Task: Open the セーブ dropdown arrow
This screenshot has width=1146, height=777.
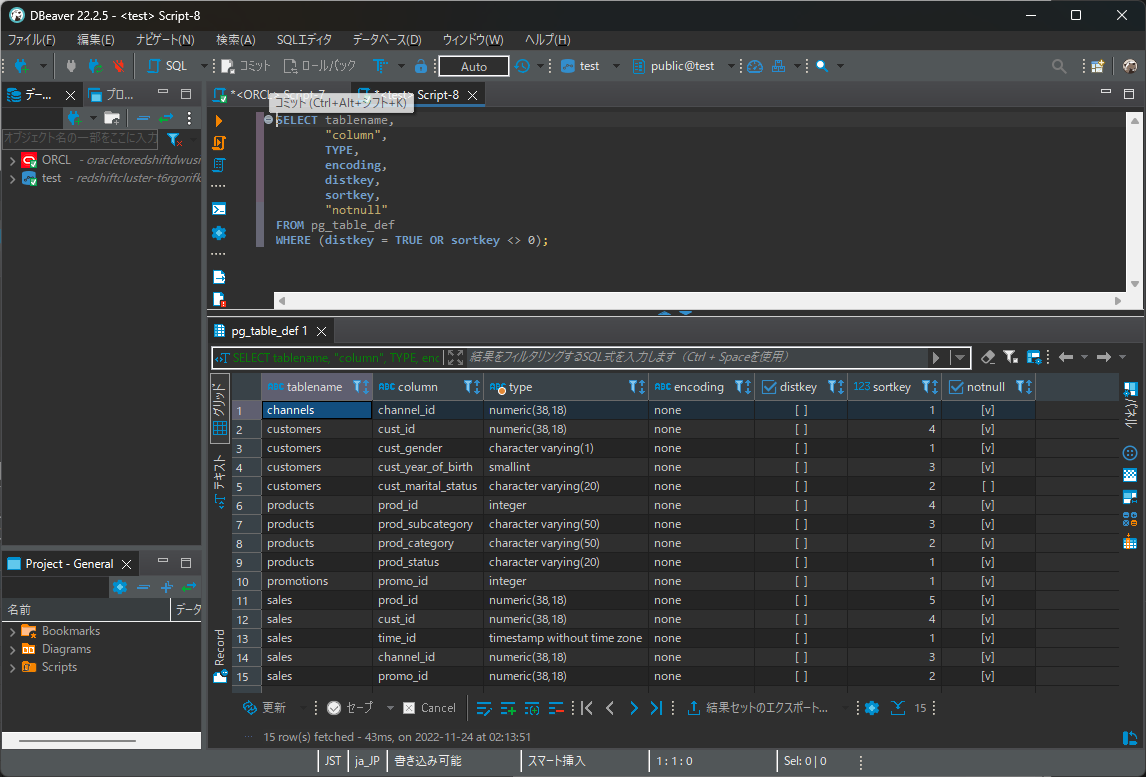Action: (x=390, y=708)
